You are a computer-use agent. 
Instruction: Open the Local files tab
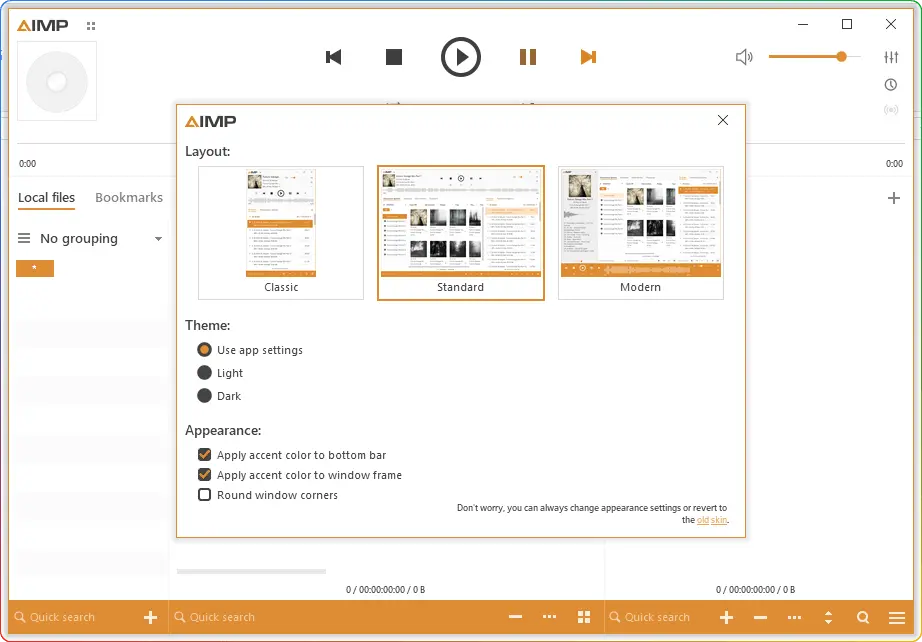click(x=46, y=198)
